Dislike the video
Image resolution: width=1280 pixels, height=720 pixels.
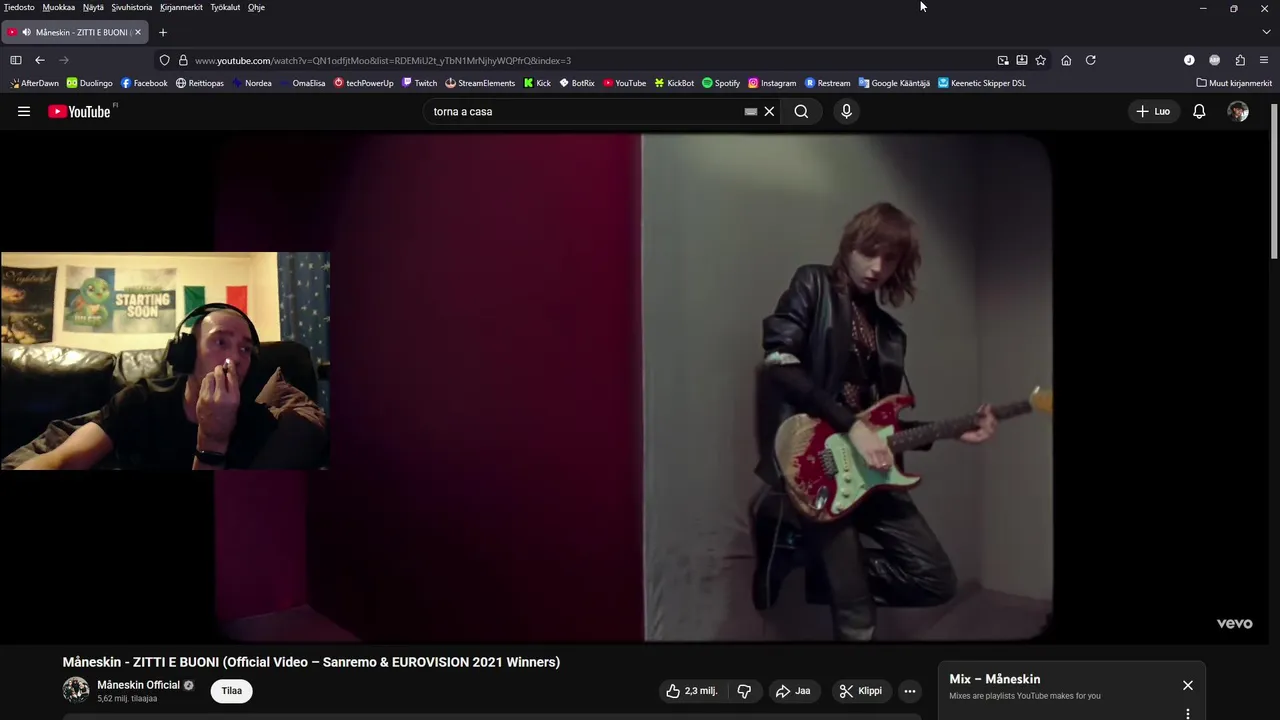[744, 691]
